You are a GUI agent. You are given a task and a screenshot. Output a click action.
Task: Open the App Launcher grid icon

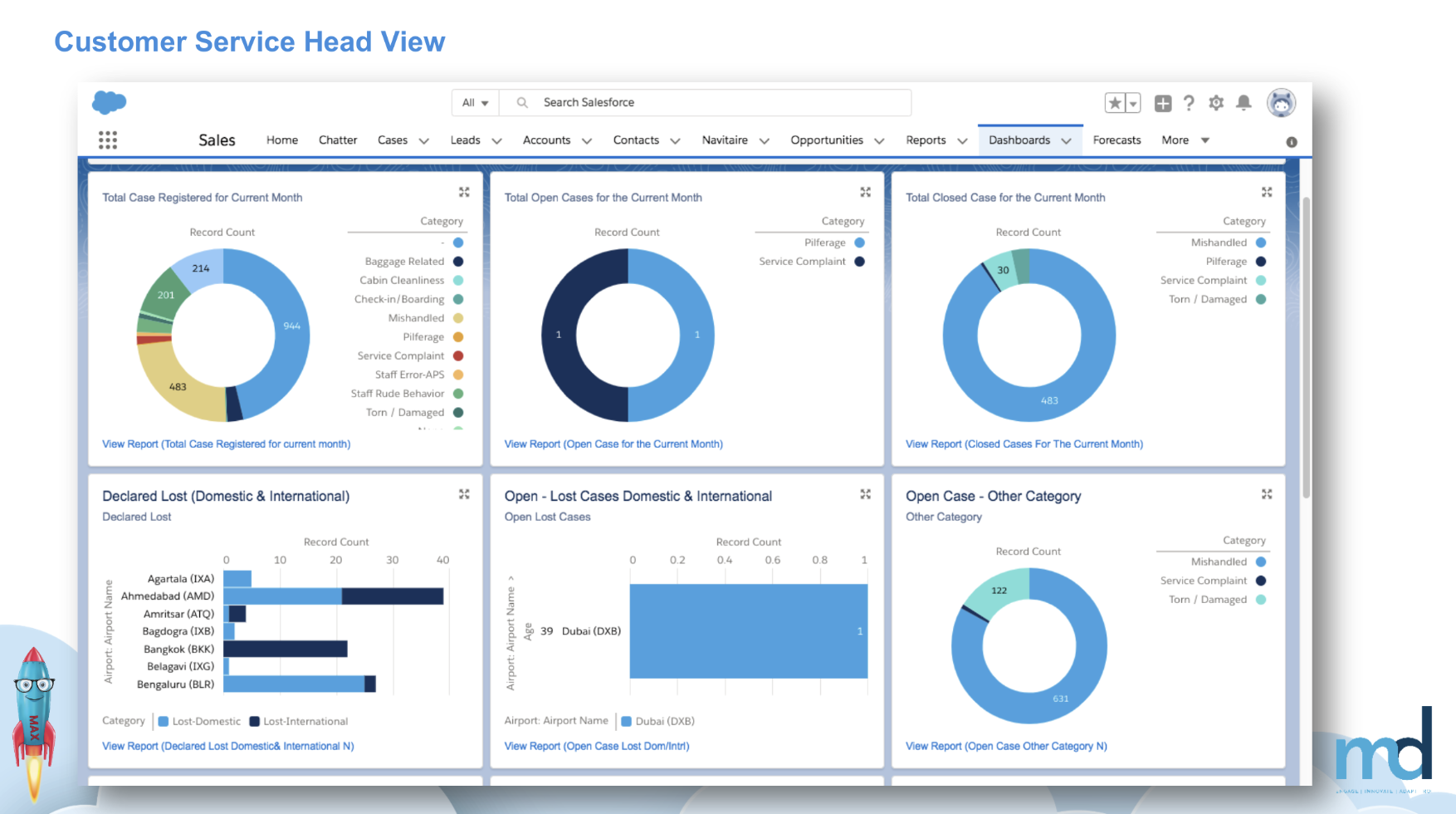point(108,140)
